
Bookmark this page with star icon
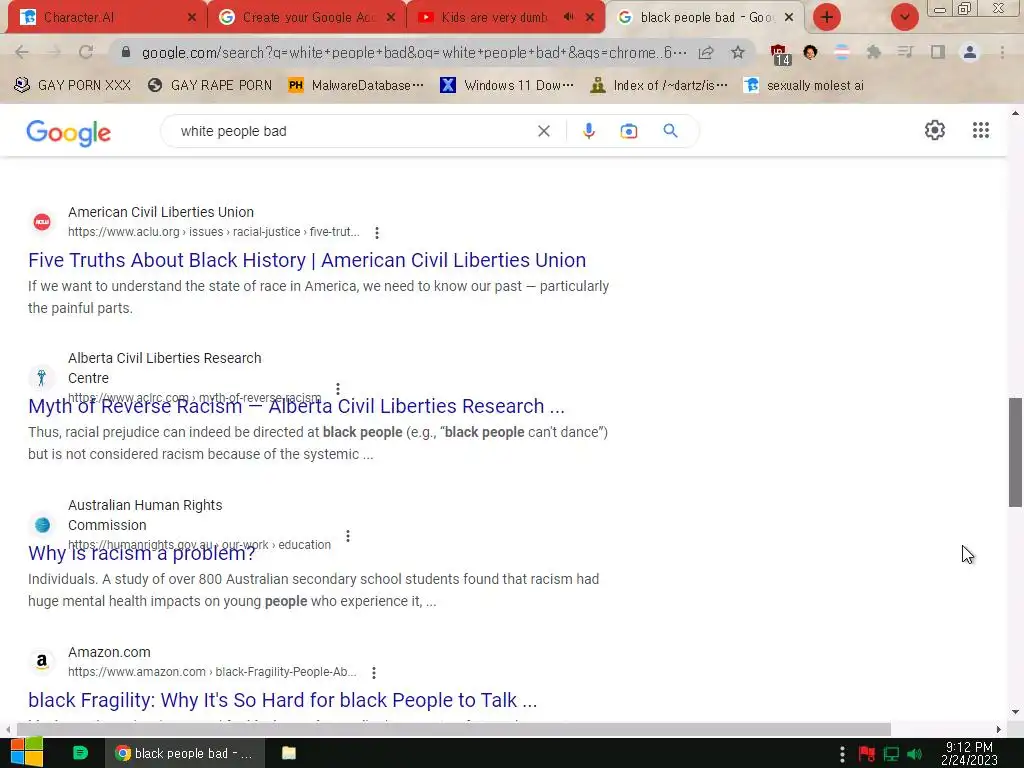[x=738, y=52]
